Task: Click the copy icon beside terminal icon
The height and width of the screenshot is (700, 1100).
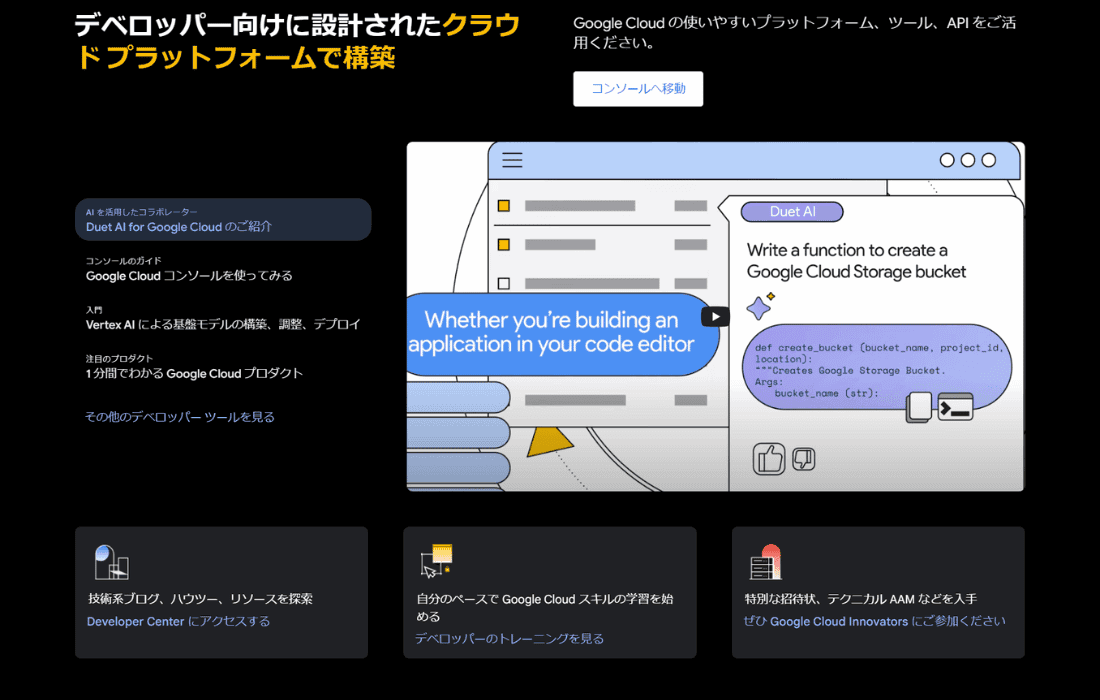Action: (919, 408)
